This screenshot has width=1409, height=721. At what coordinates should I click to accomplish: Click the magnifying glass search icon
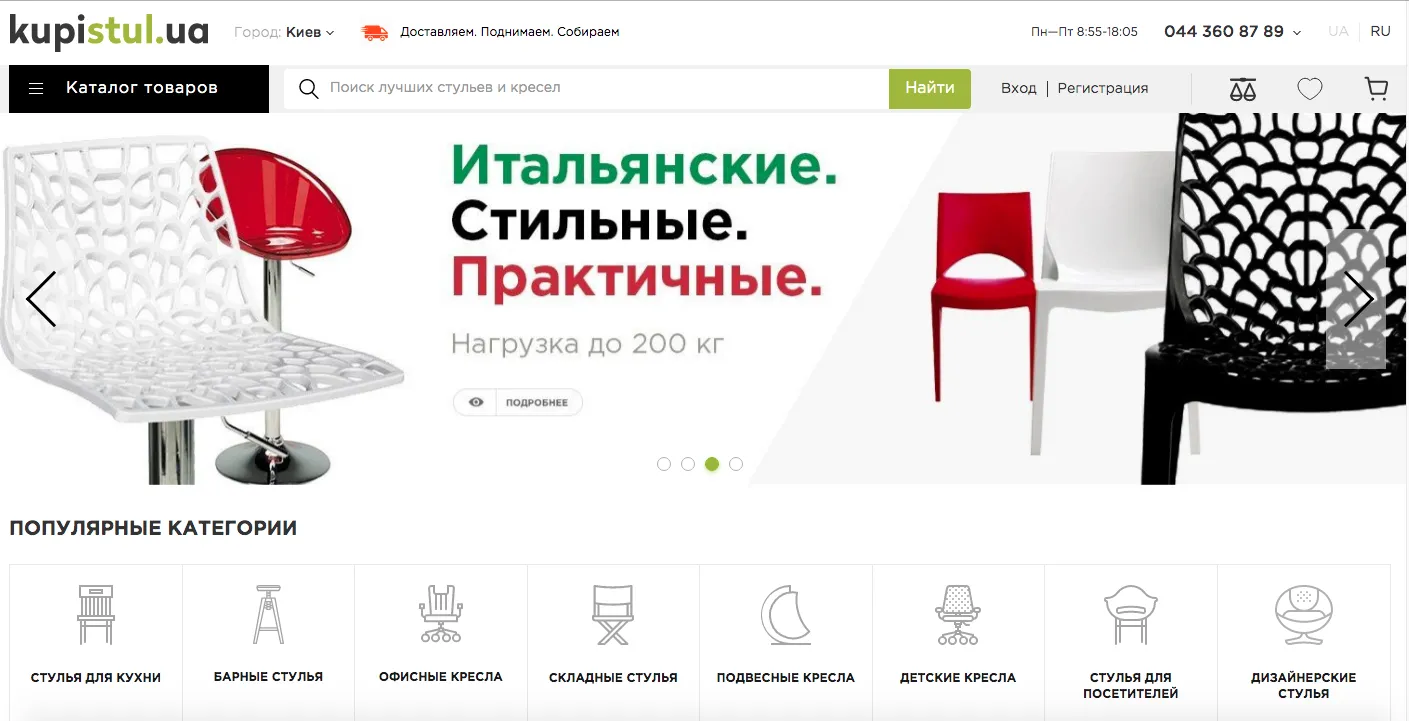pyautogui.click(x=309, y=88)
